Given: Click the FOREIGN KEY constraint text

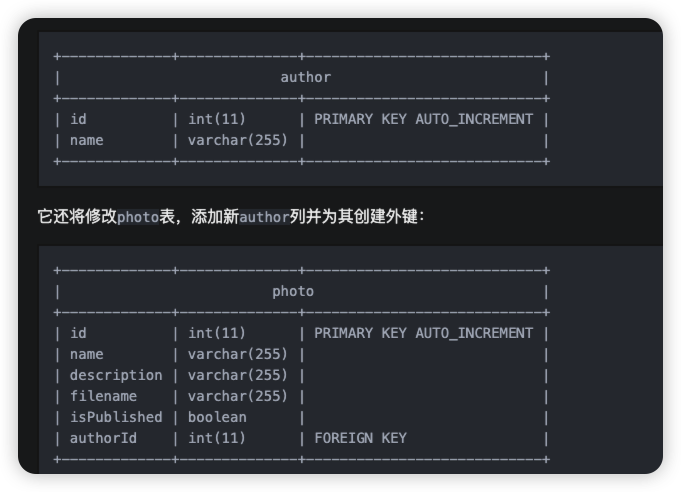Looking at the screenshot, I should point(360,438).
